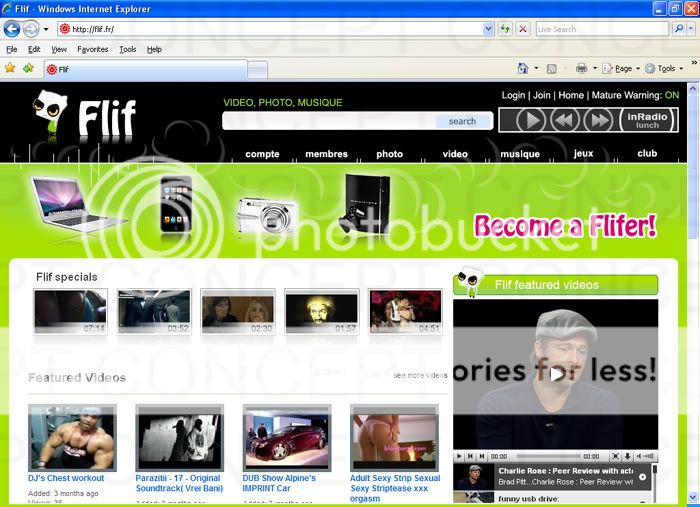This screenshot has width=700, height=507.
Task: Play the inRadio player
Action: pos(531,120)
